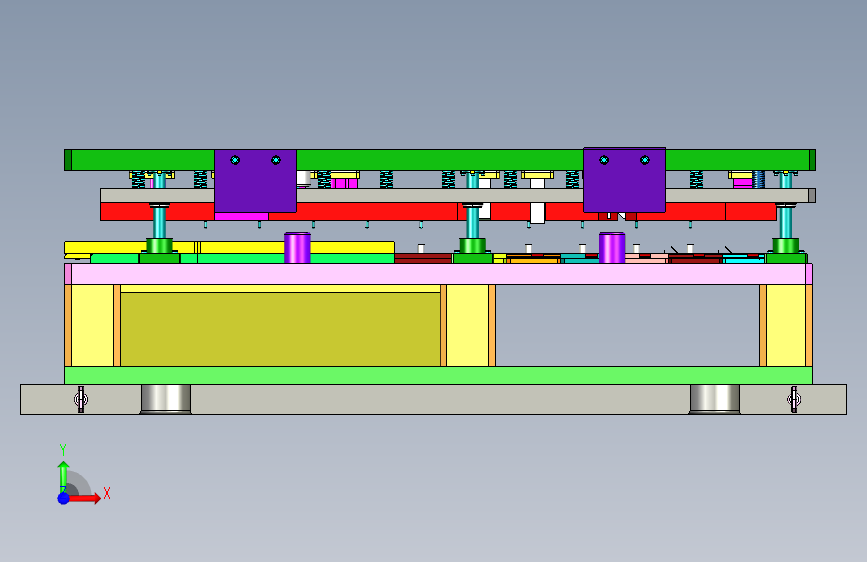
Task: Click the Y label on the axis triad
Action: pyautogui.click(x=63, y=450)
